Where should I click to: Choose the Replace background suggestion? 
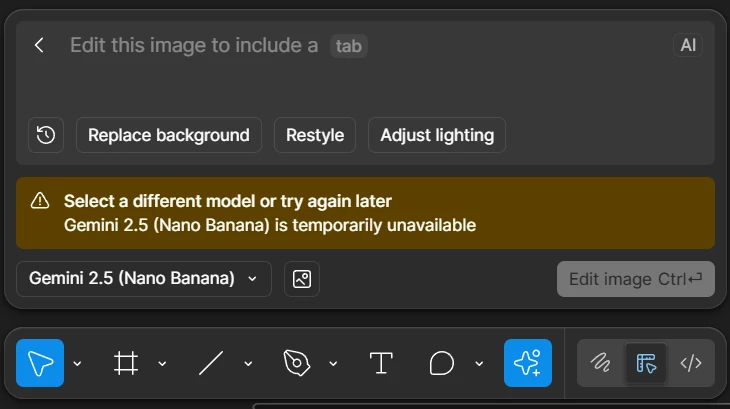coord(169,135)
